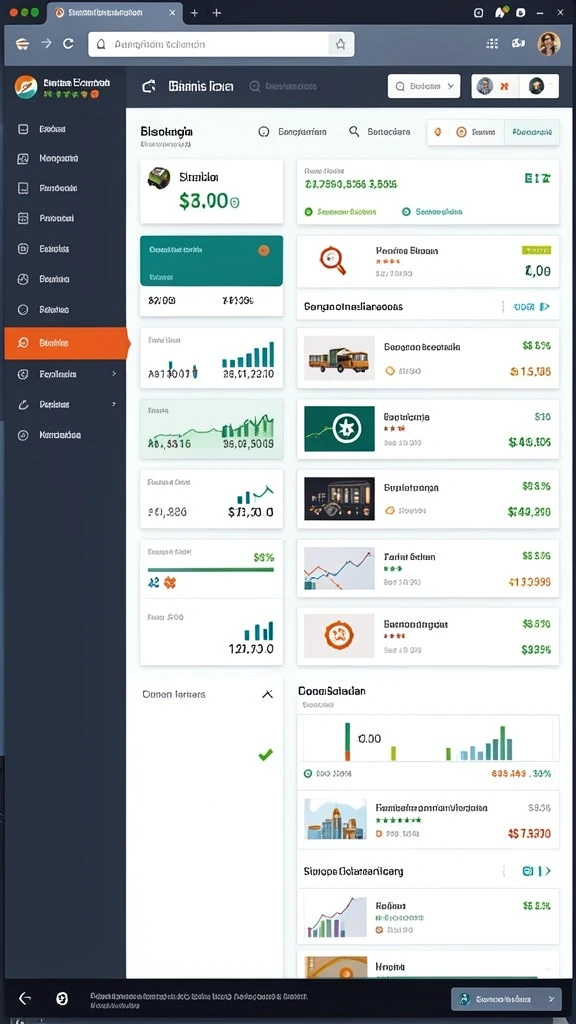Select the orange magnifying glass card icon
The height and width of the screenshot is (1024, 576).
pyautogui.click(x=332, y=260)
